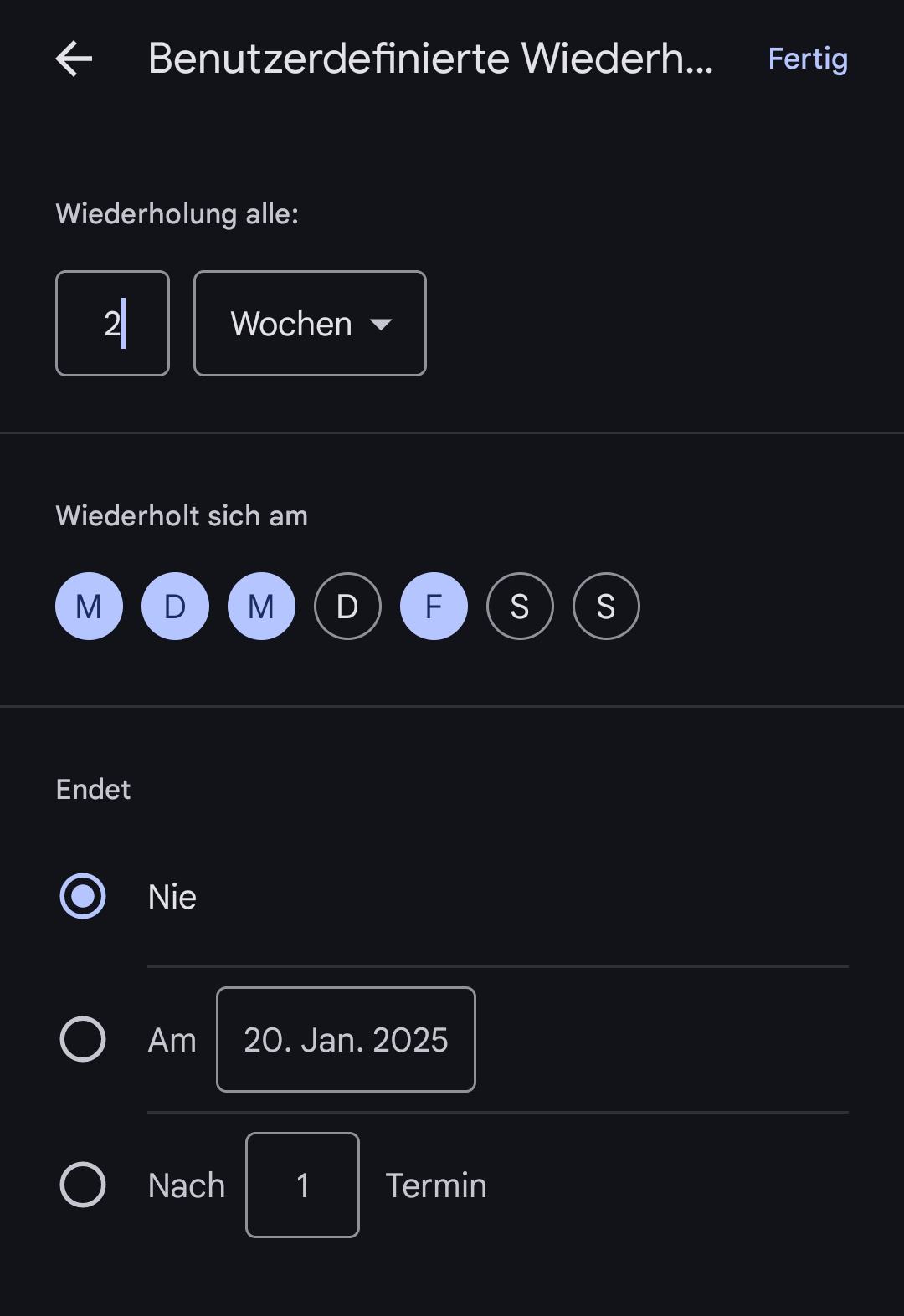Tap Fertig to confirm recurrence
This screenshot has width=904, height=1316.
[x=808, y=59]
